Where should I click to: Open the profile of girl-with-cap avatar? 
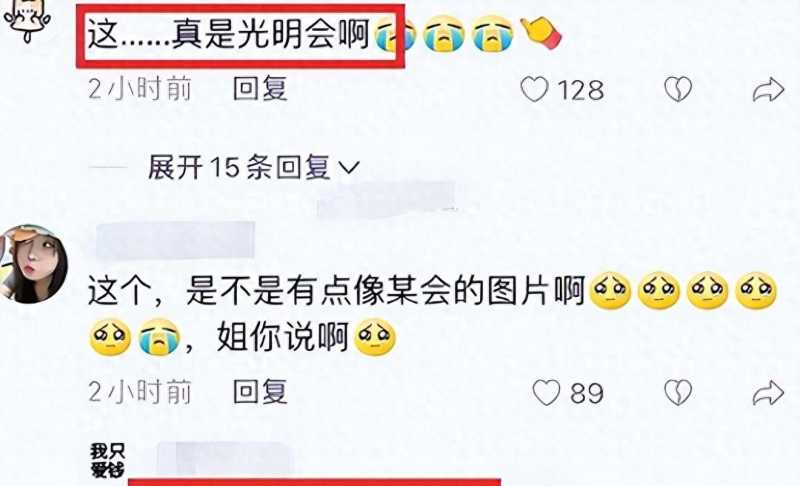point(33,264)
